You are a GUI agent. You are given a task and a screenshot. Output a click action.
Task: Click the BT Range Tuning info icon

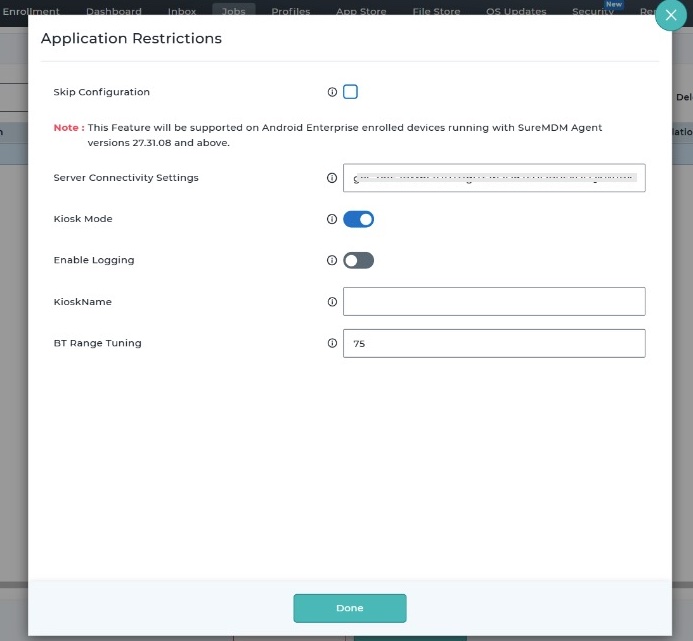pyautogui.click(x=332, y=343)
